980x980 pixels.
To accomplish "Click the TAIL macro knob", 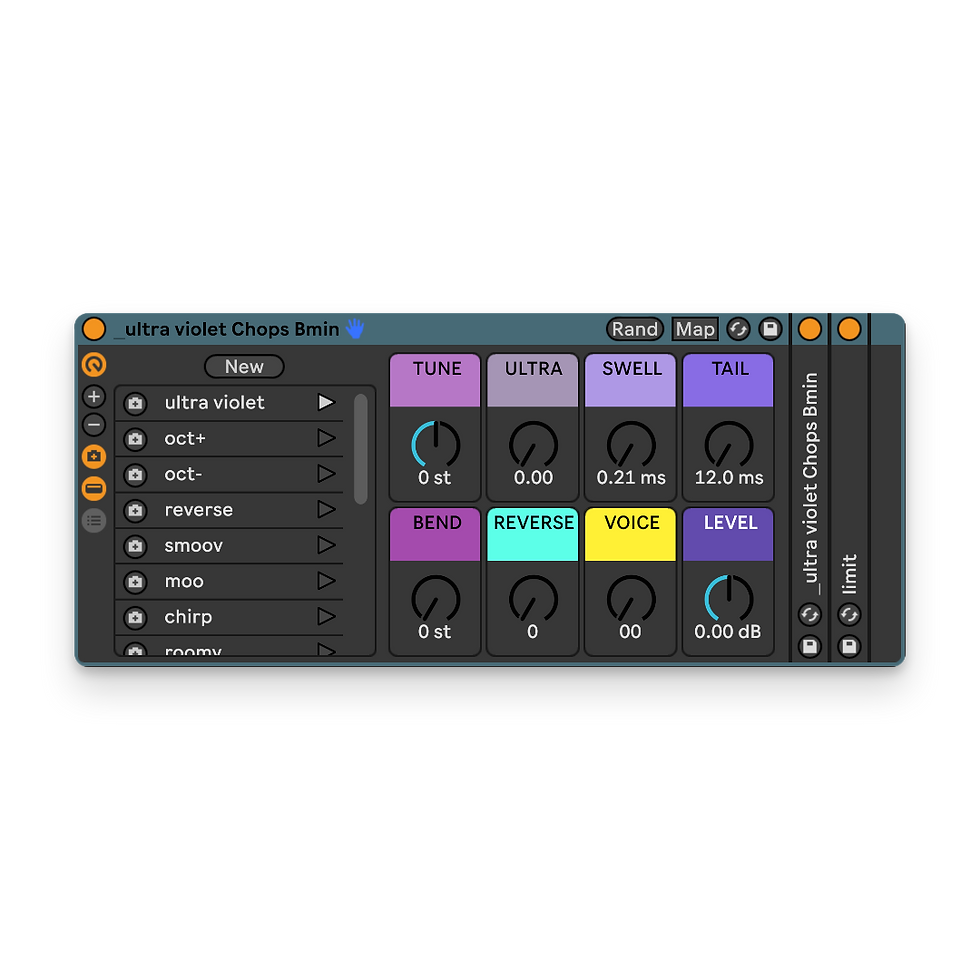I will [729, 444].
